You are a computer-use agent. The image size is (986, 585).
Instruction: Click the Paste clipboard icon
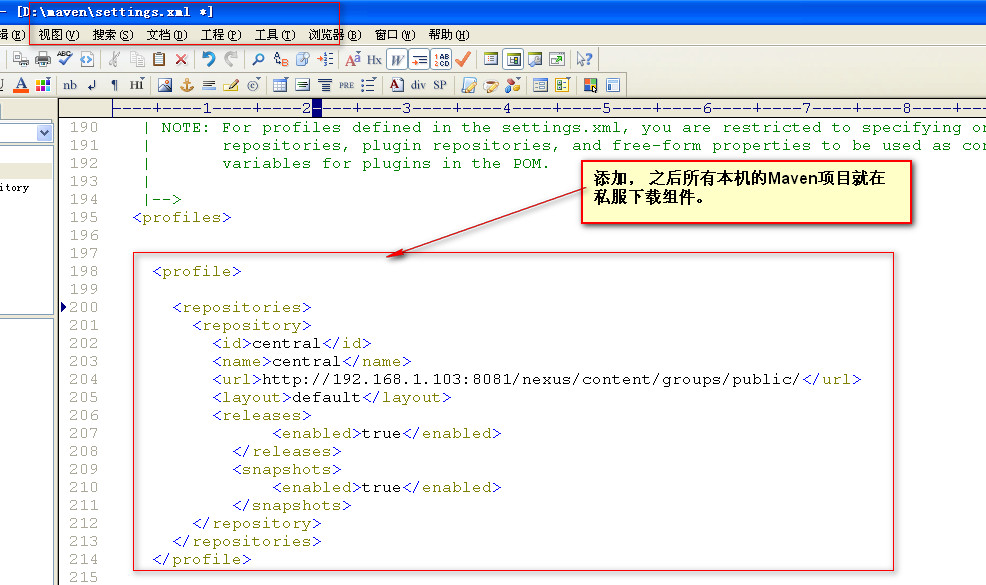tap(160, 58)
